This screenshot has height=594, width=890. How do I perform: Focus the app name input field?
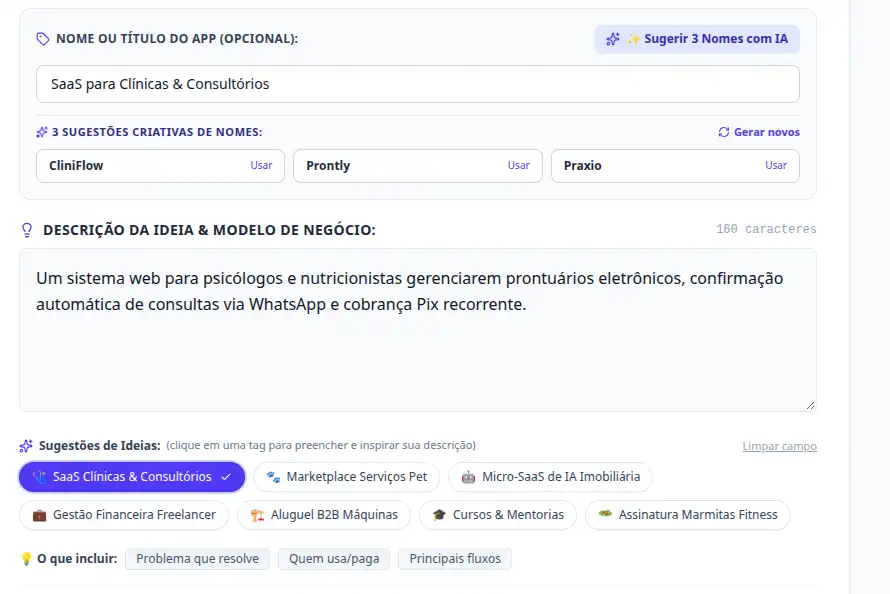click(x=418, y=84)
